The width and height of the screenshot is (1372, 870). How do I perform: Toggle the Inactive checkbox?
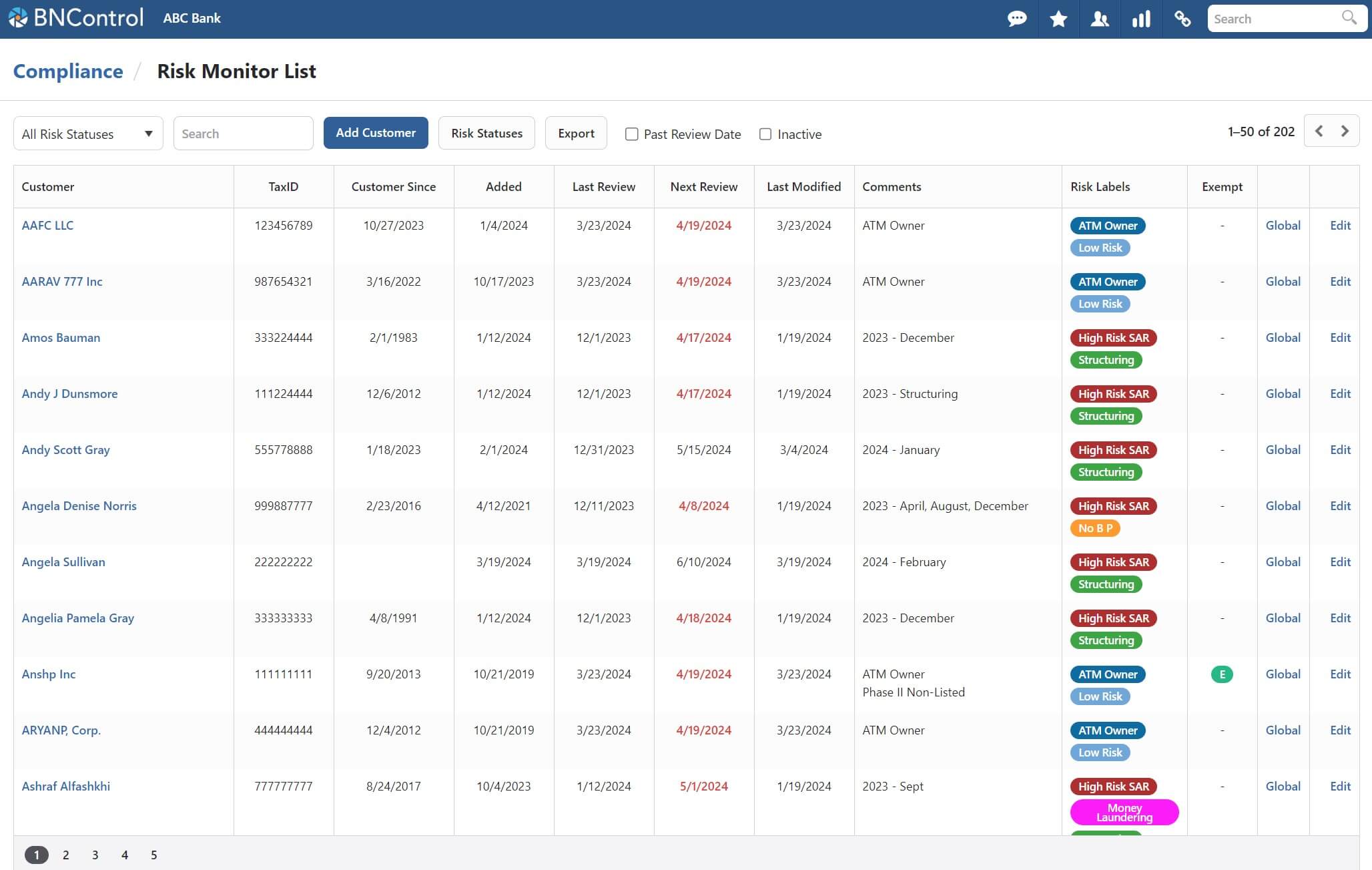point(765,134)
